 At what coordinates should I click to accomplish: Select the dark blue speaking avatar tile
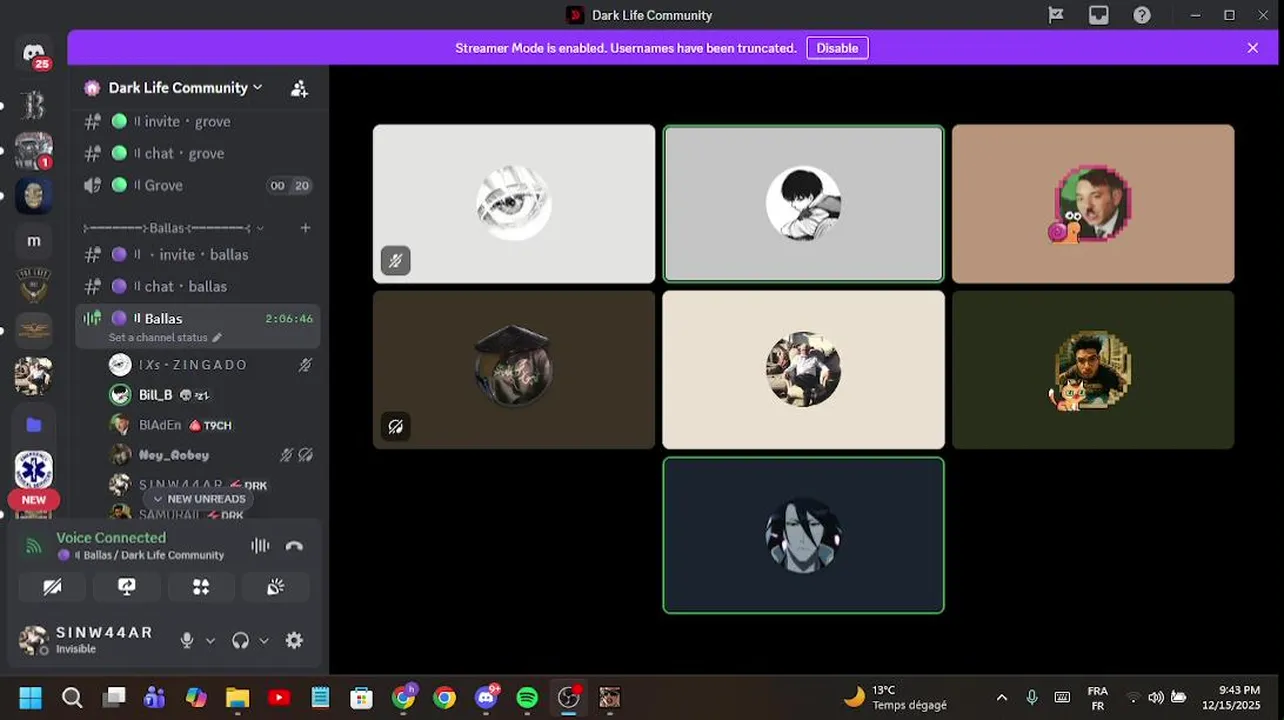point(803,535)
